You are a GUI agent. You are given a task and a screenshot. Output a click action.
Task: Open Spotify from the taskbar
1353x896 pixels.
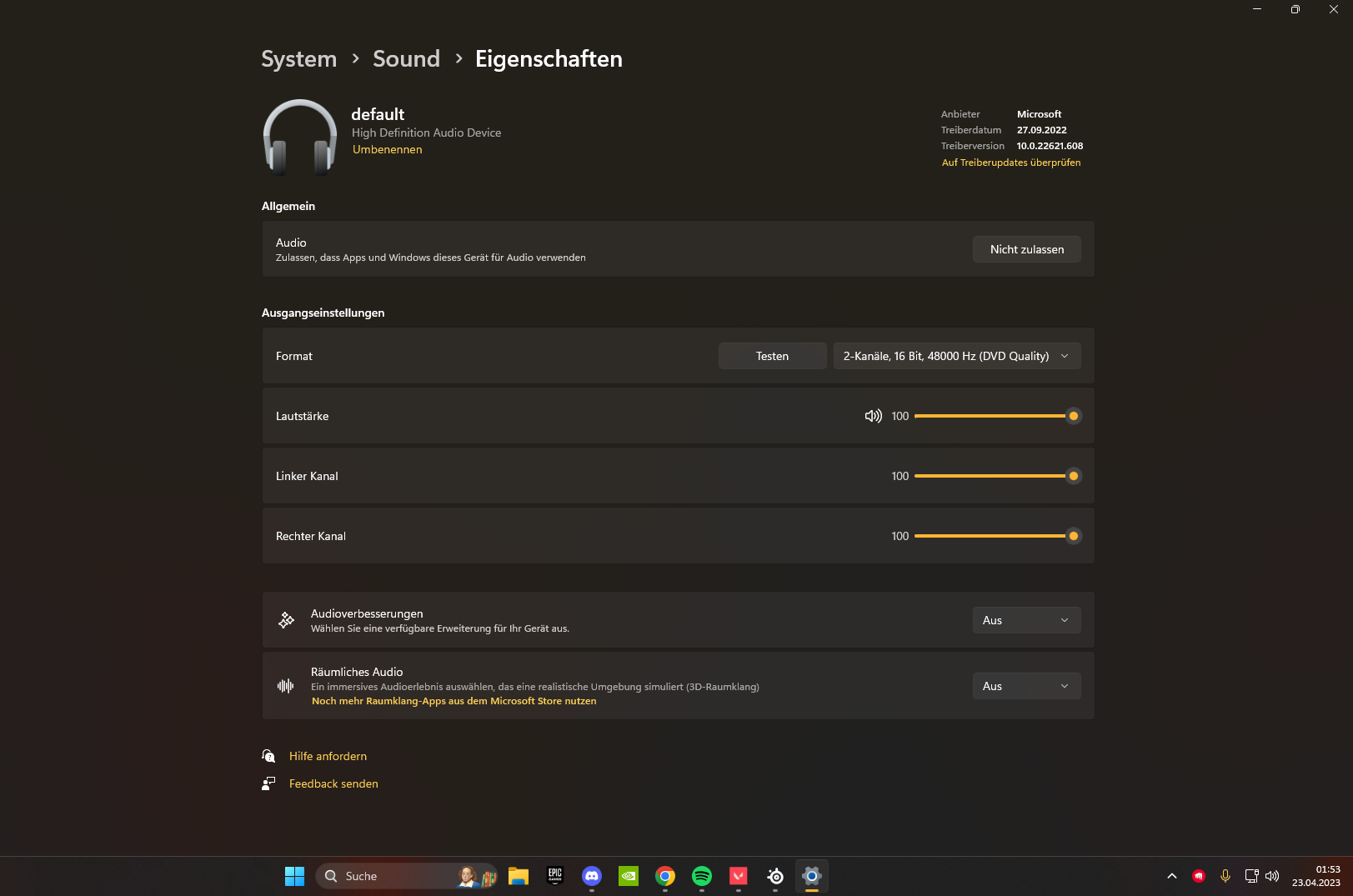(x=702, y=876)
